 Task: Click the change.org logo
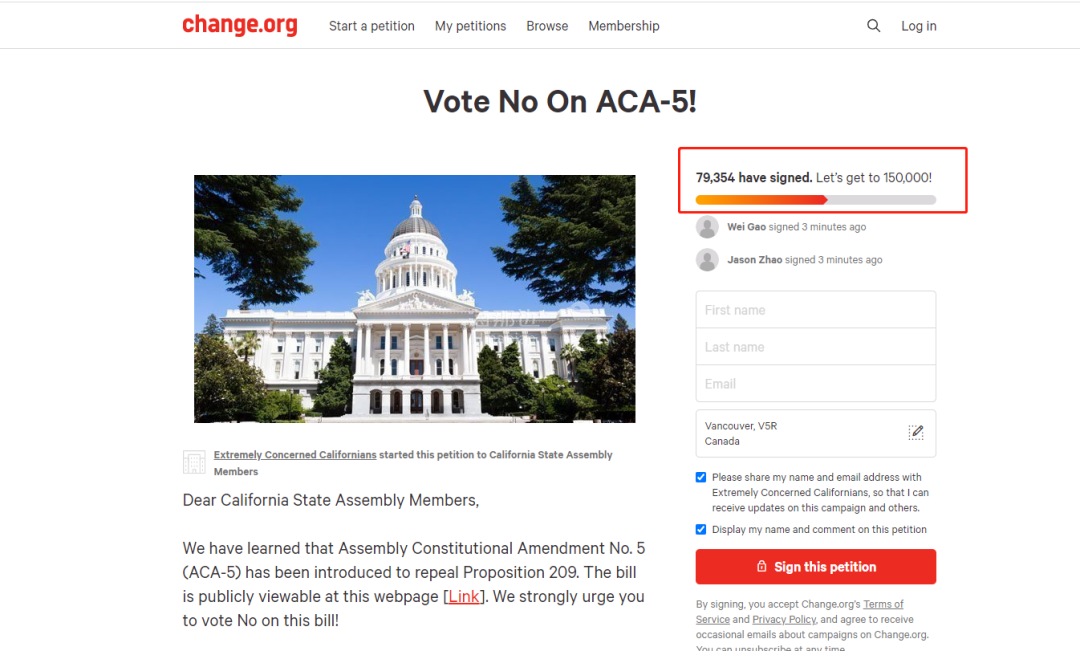(239, 25)
